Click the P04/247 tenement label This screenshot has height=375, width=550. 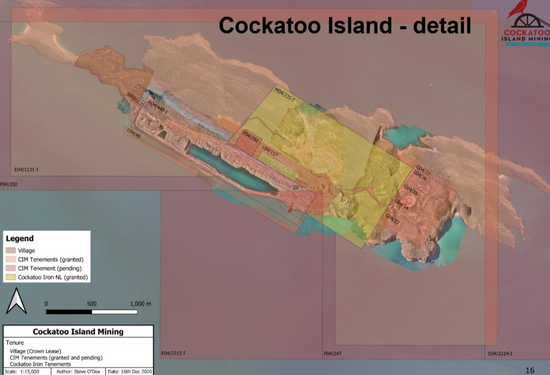coord(333,354)
